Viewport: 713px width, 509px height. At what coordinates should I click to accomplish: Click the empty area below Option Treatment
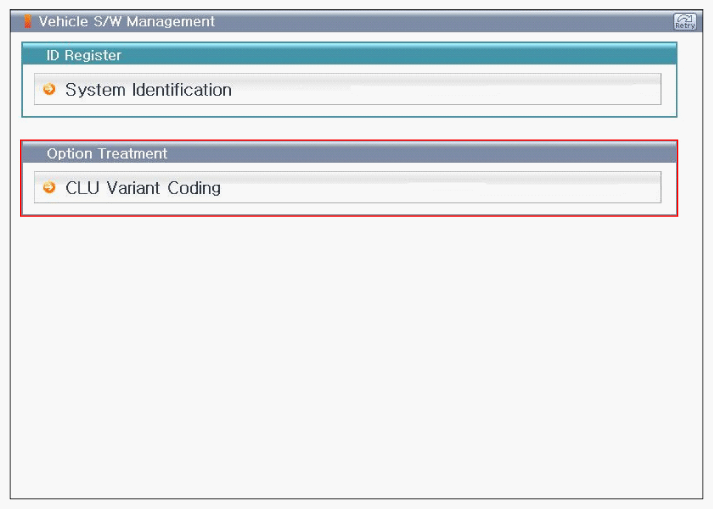coord(350,350)
